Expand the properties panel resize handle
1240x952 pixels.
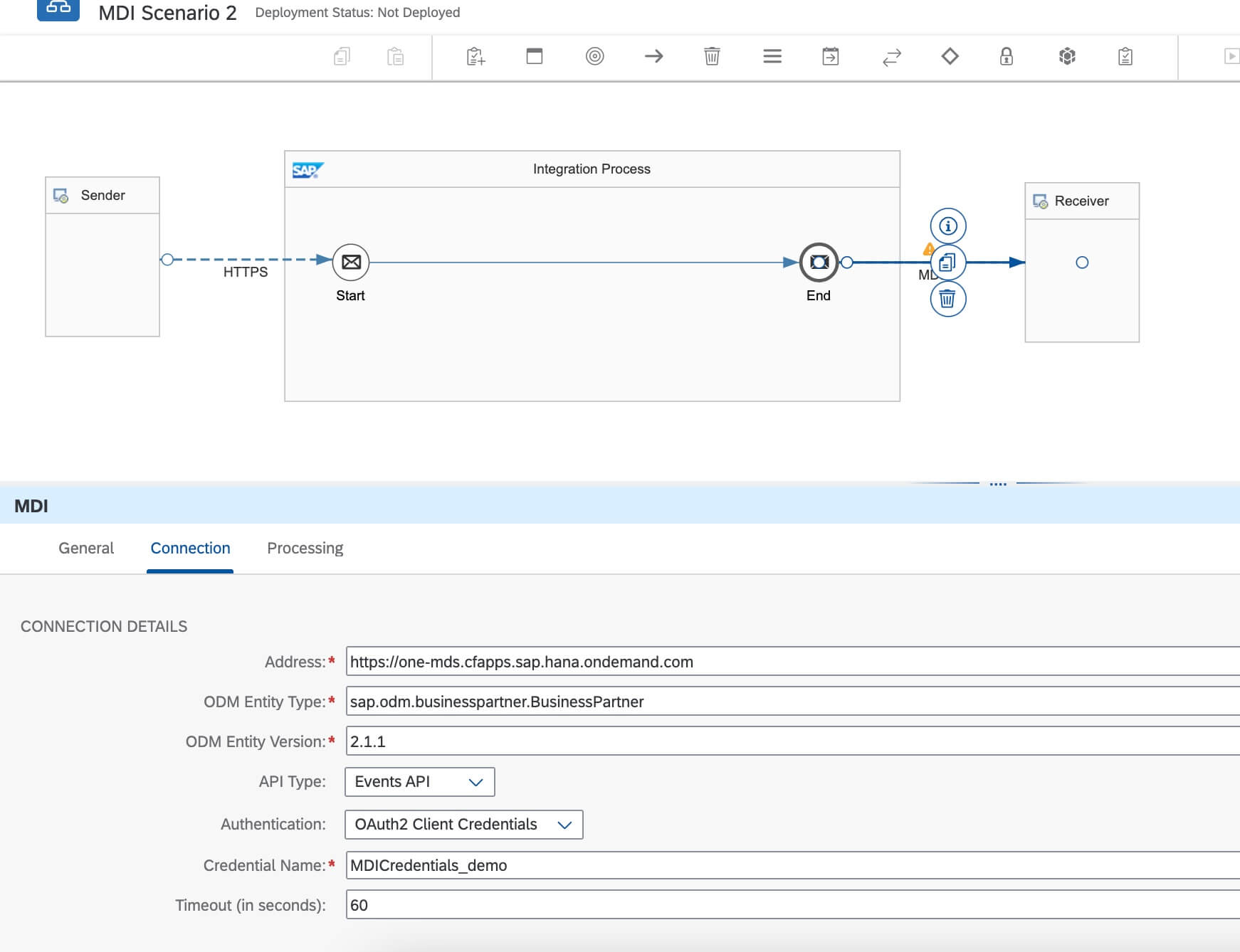pyautogui.click(x=999, y=482)
